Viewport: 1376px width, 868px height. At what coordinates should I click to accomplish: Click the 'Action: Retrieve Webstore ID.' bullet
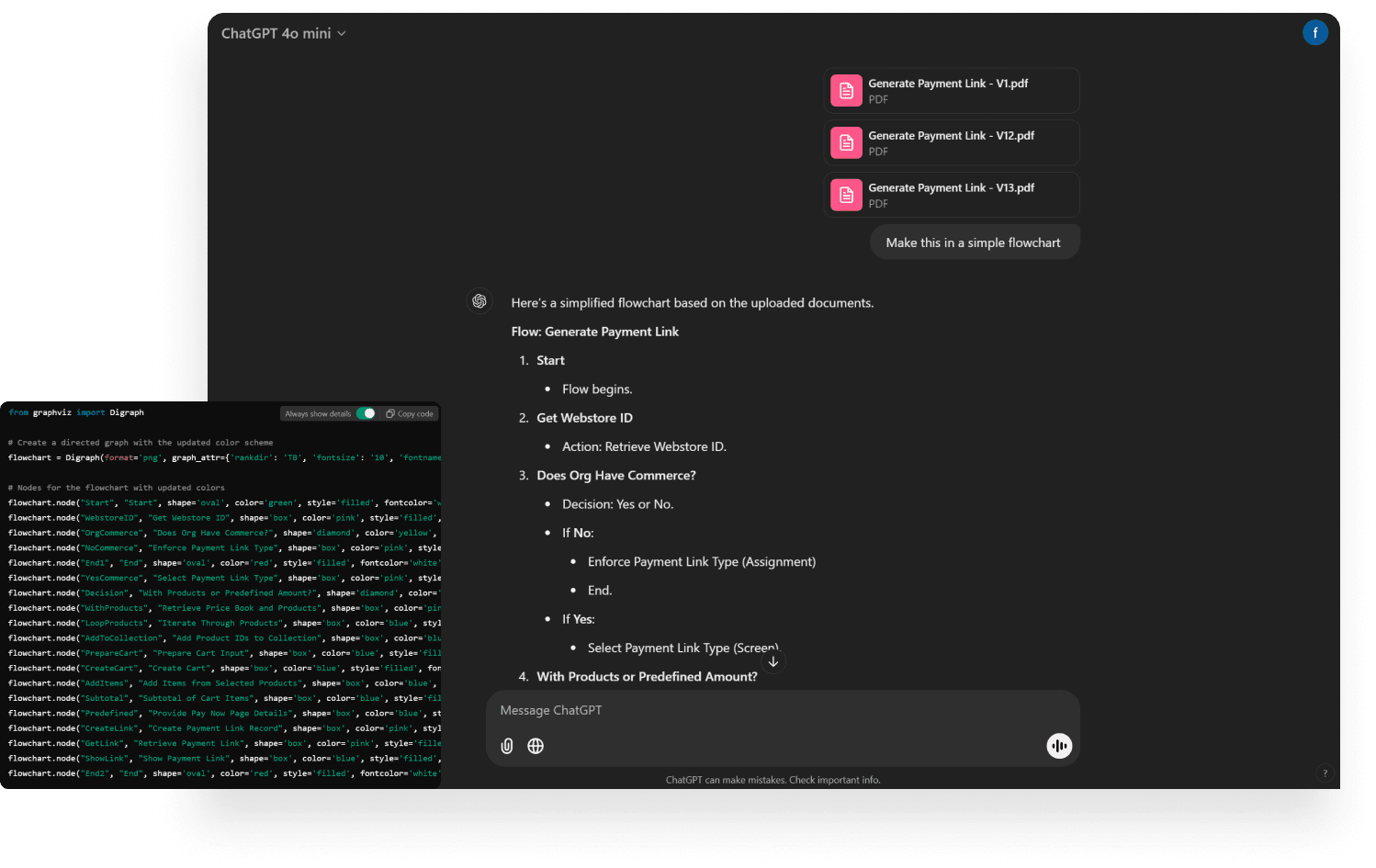pos(644,446)
